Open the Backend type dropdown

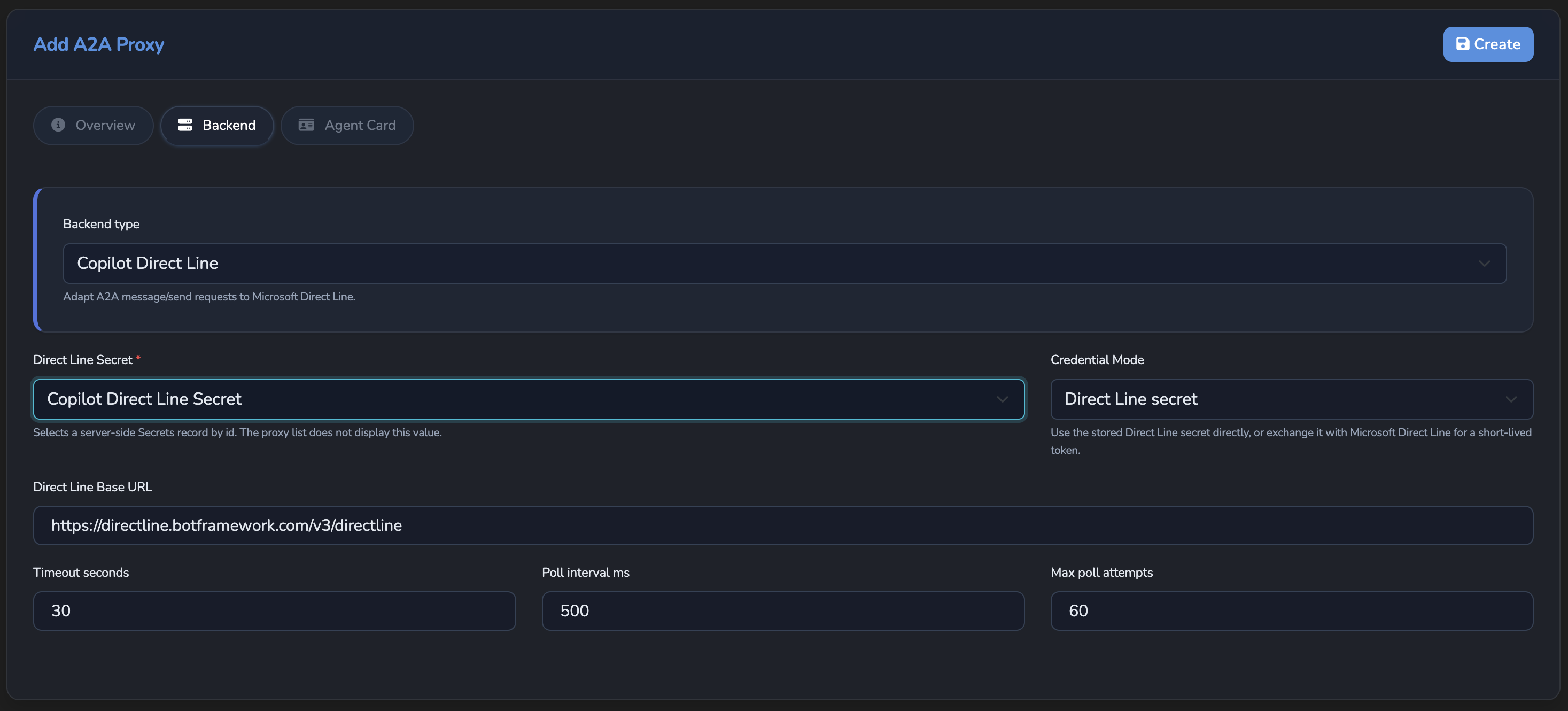(x=785, y=263)
